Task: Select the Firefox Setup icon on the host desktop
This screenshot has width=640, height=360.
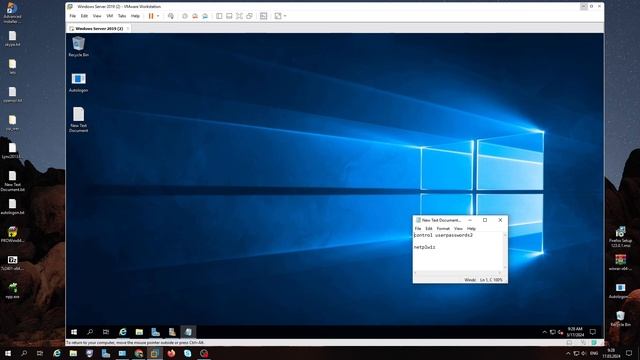Action: tap(620, 237)
